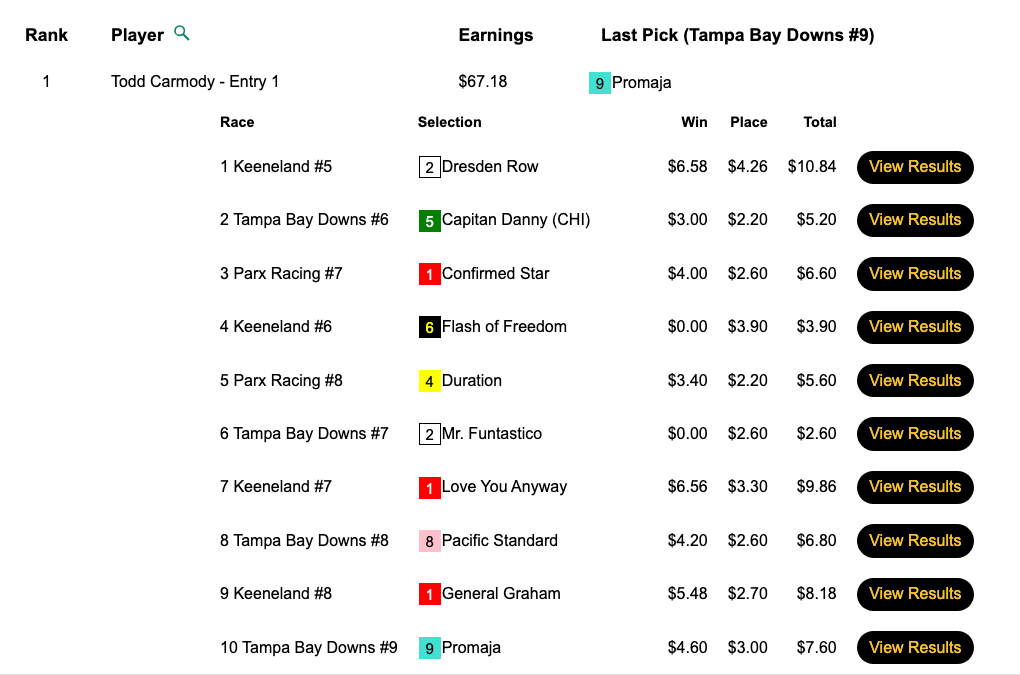Click the white number 2 badge for Dresden Row
The image size is (1020, 675).
click(429, 167)
